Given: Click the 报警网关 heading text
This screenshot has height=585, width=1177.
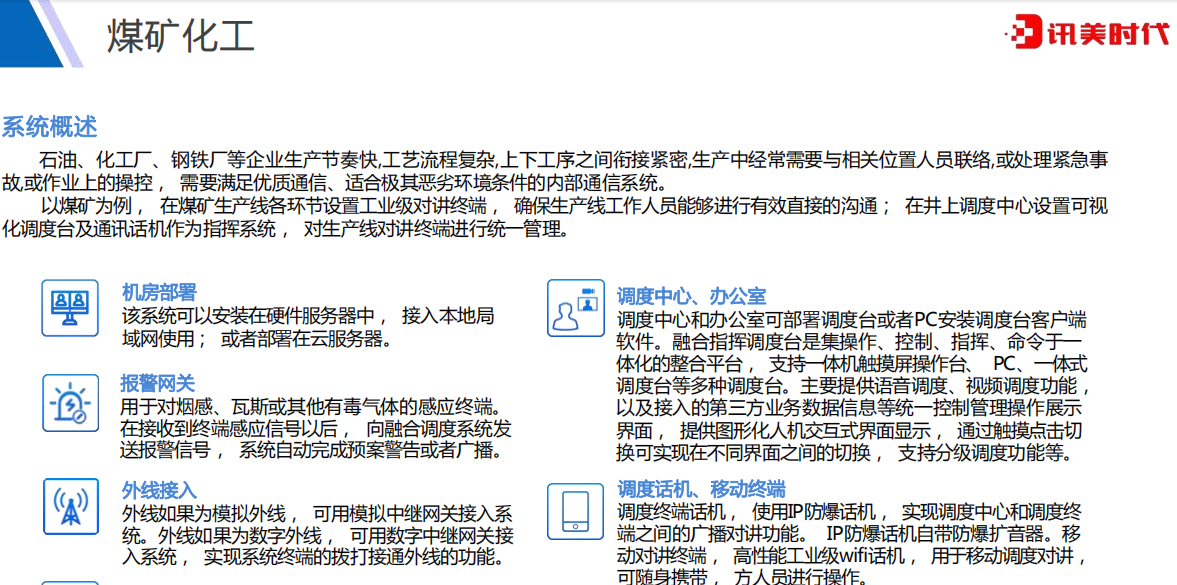Looking at the screenshot, I should (158, 384).
